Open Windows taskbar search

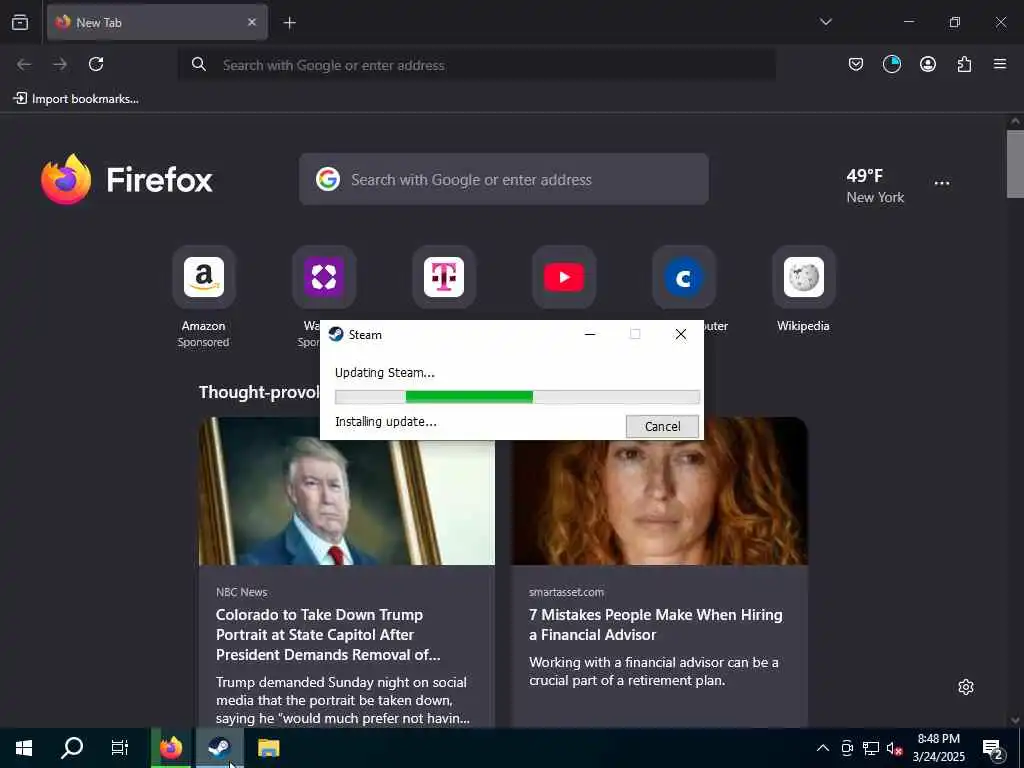click(x=72, y=748)
